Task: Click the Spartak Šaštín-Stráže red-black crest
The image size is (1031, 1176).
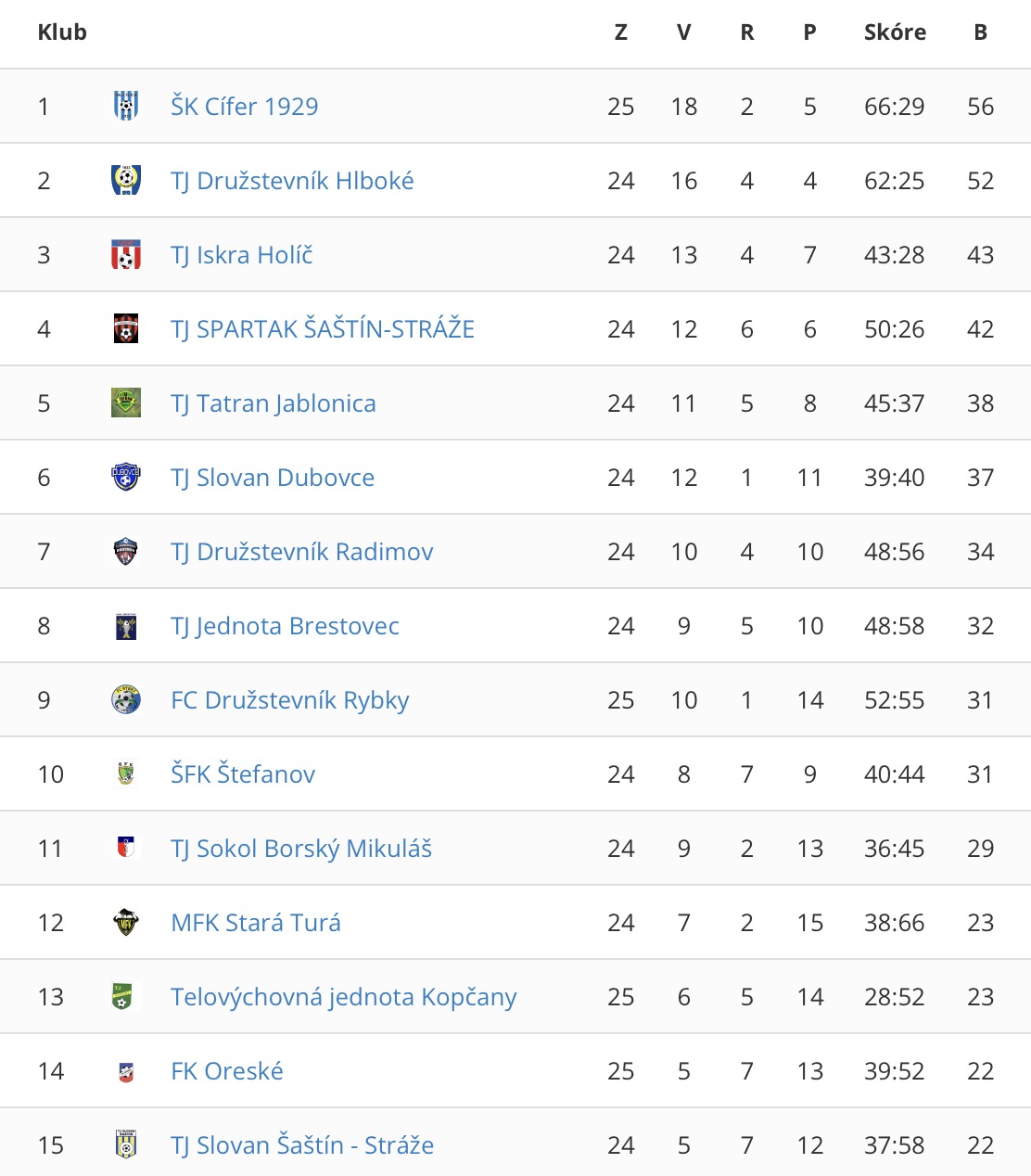Action: click(x=126, y=328)
